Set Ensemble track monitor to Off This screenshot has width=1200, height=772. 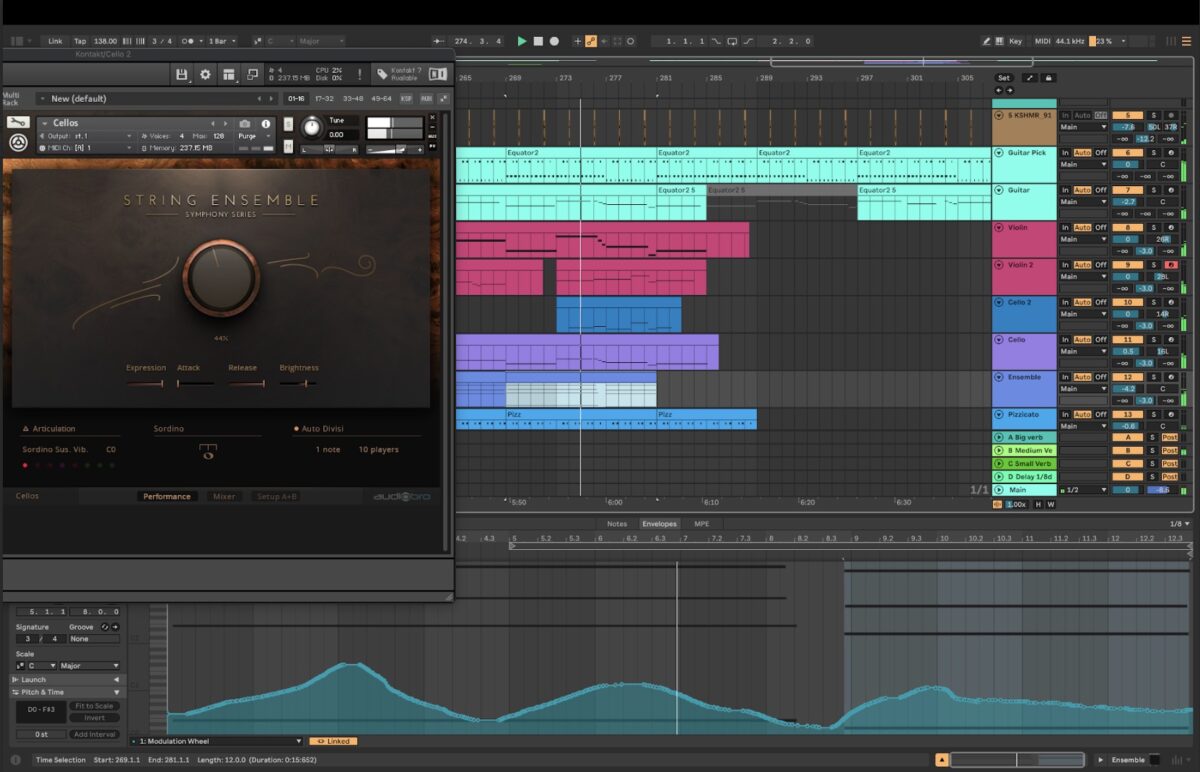tap(1100, 377)
